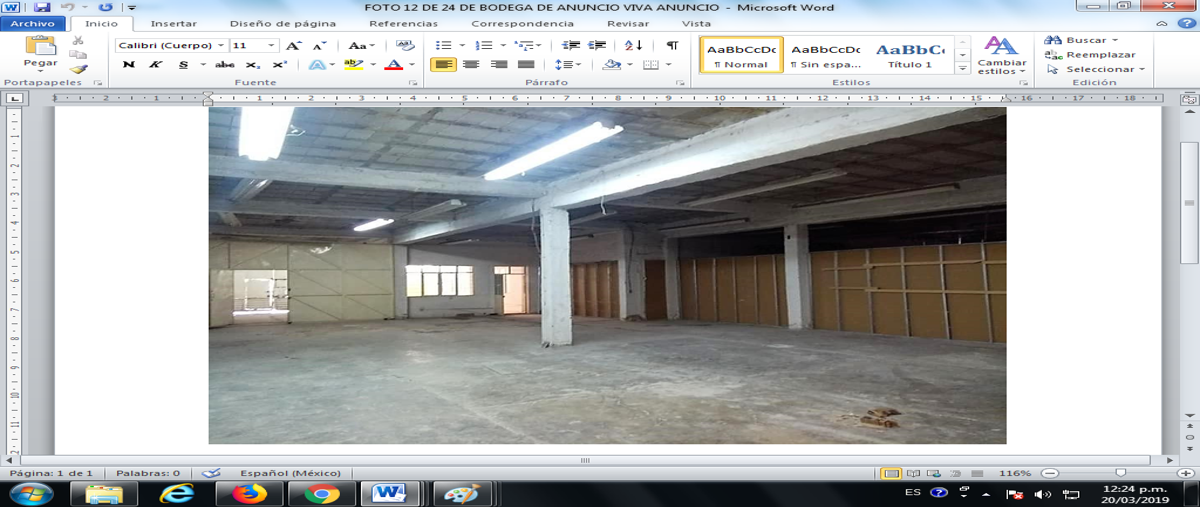
Task: Click the zoom slider handle
Action: tap(1121, 473)
